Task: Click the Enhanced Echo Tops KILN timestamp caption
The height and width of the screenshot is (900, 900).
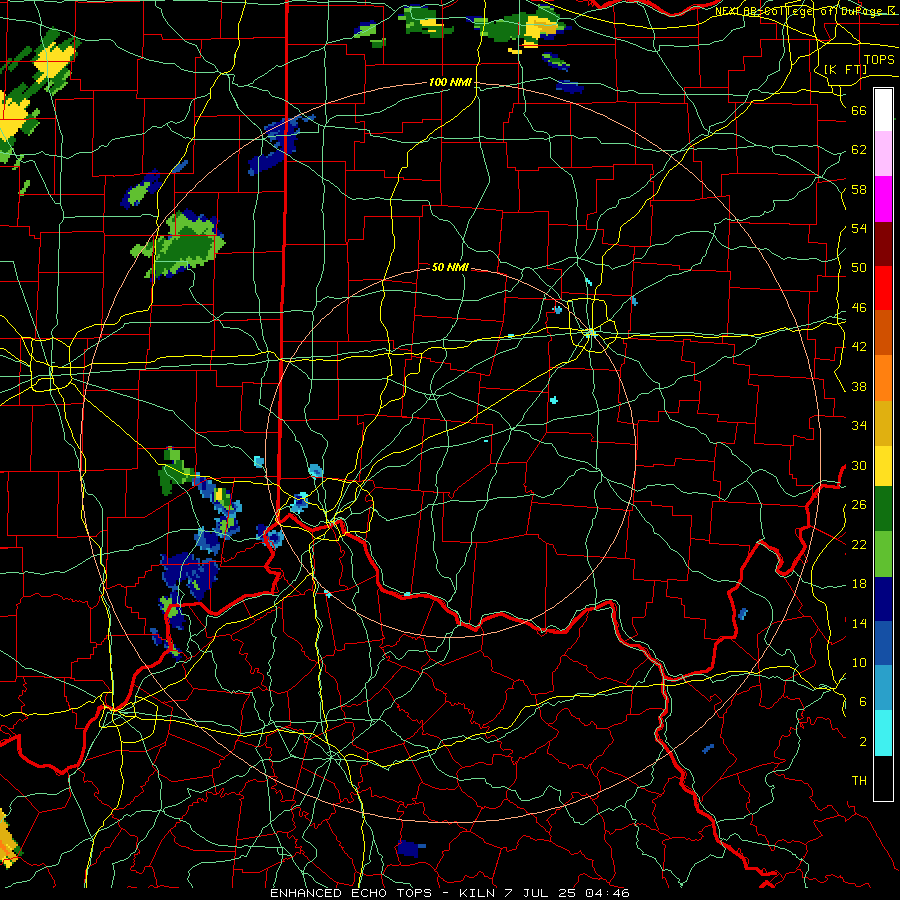Action: 450,893
